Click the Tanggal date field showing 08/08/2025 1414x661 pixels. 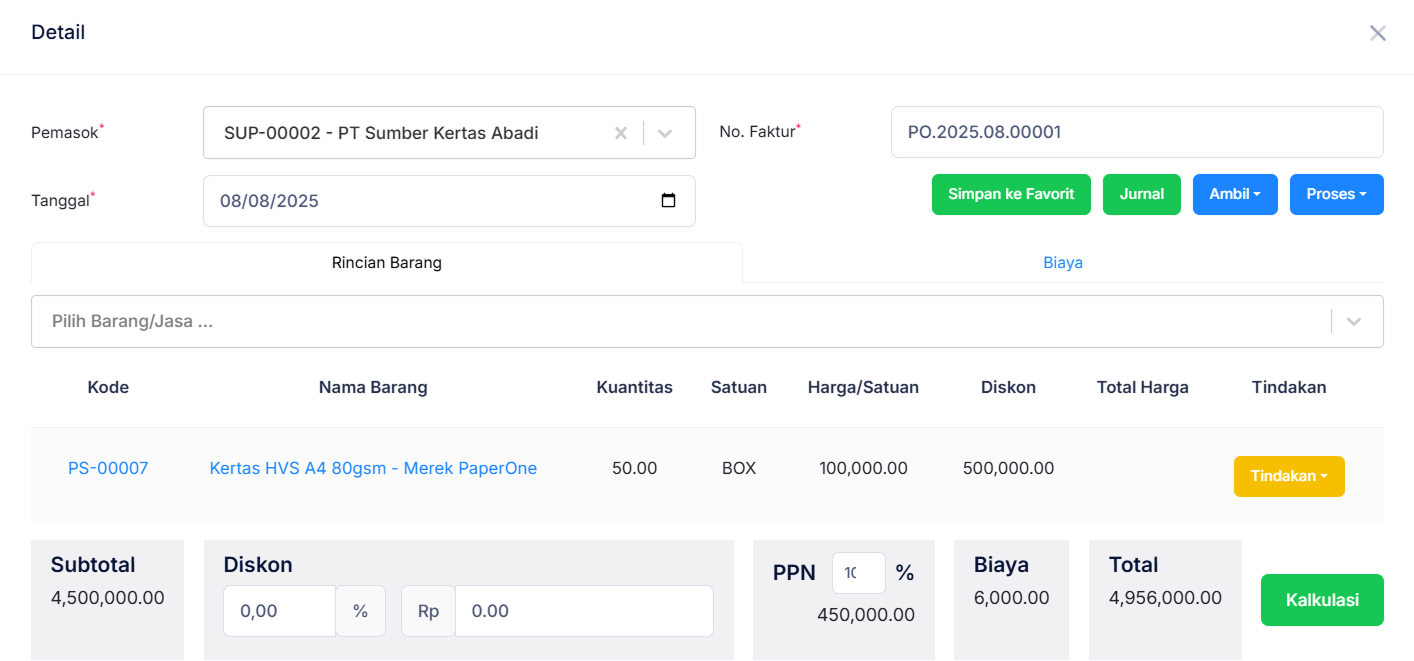pyautogui.click(x=400, y=200)
